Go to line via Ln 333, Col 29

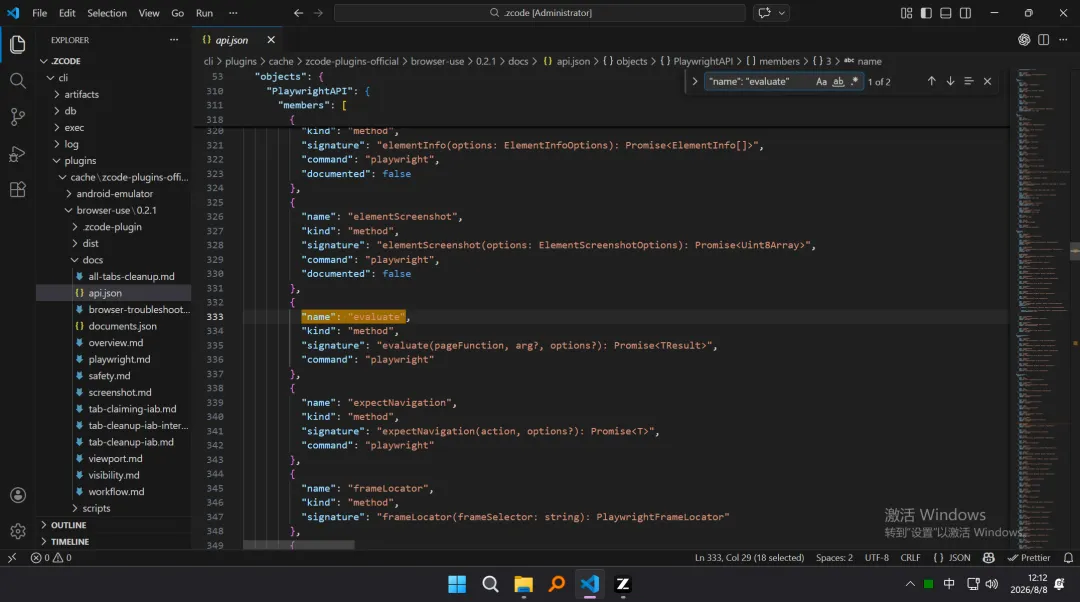(749, 558)
